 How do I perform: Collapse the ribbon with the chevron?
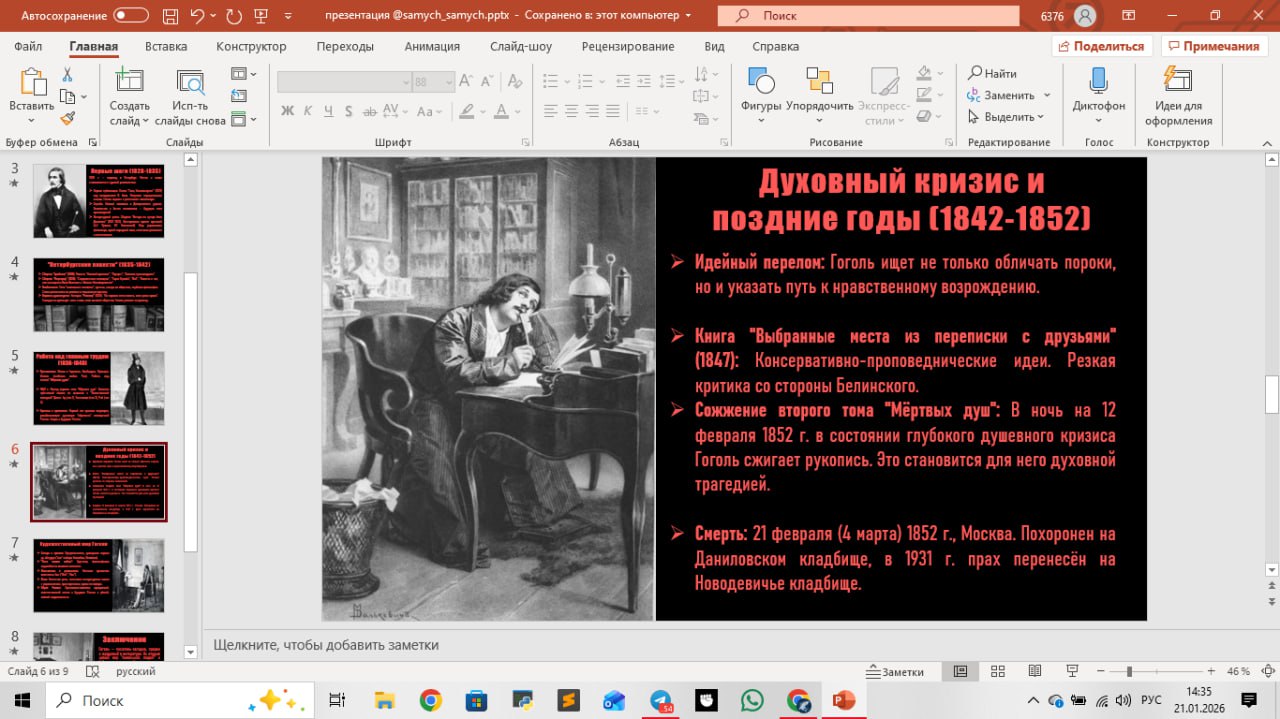click(x=1267, y=142)
